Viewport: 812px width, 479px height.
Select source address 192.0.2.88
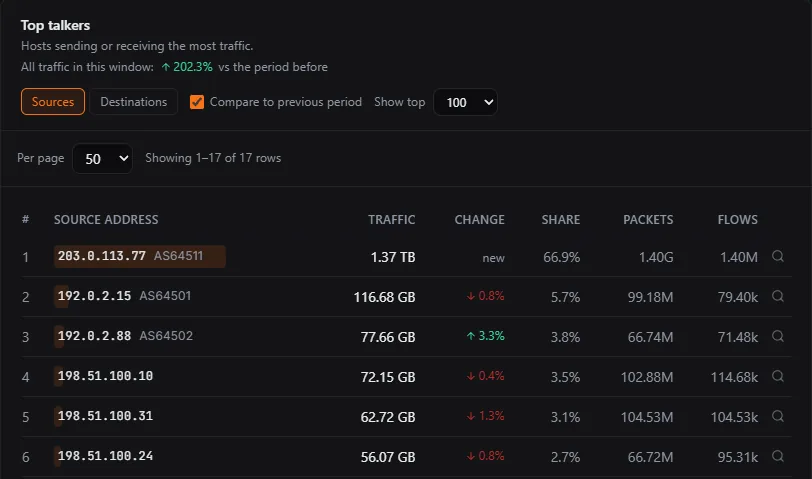pos(94,336)
